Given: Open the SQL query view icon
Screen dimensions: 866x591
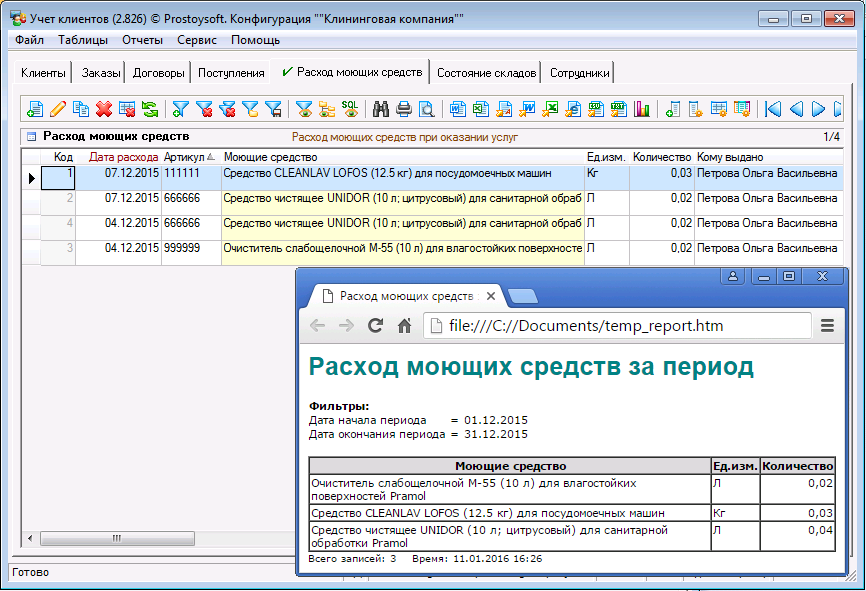Looking at the screenshot, I should (350, 109).
